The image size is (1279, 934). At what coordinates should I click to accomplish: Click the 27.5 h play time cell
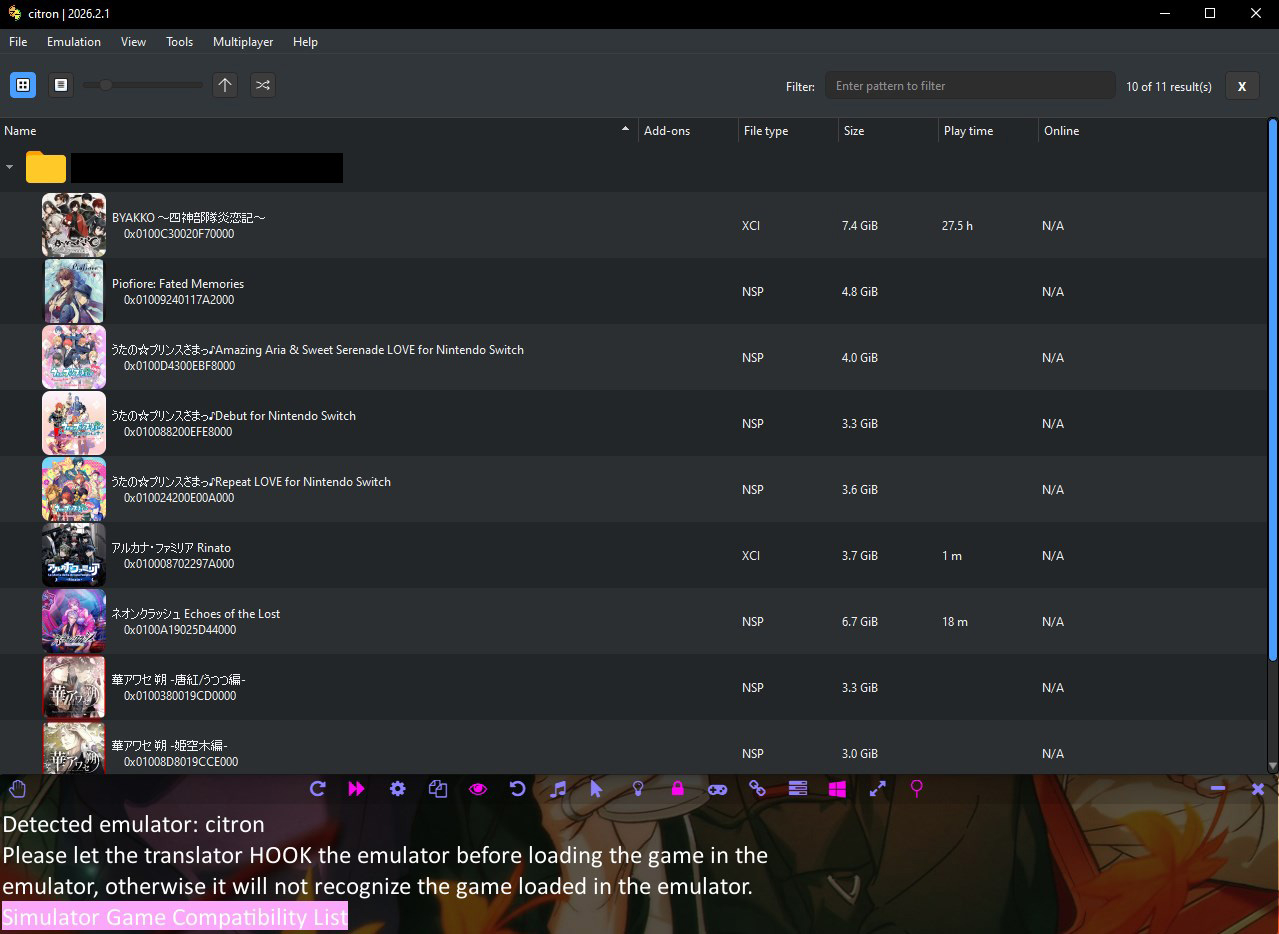(957, 226)
